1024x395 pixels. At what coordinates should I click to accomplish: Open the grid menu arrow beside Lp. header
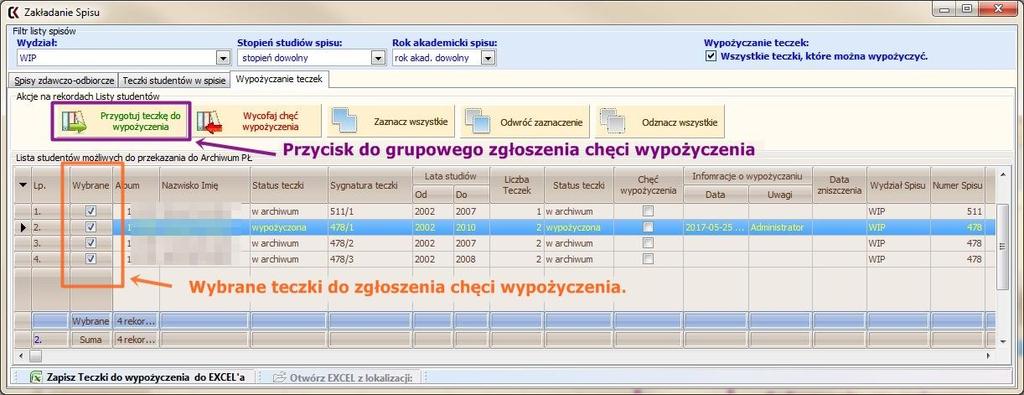[x=23, y=185]
